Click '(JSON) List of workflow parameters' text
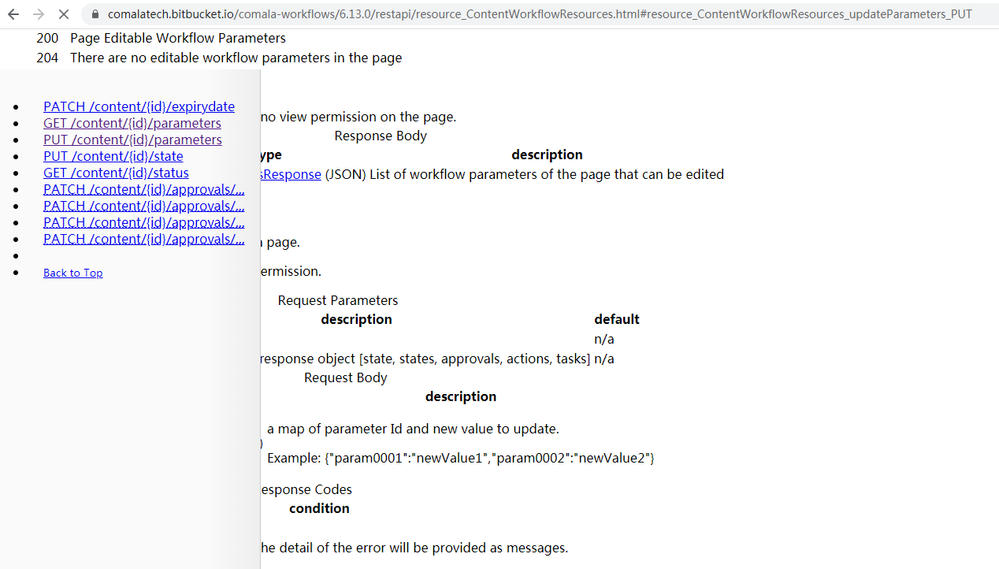The height and width of the screenshot is (569, 999). [x=524, y=175]
